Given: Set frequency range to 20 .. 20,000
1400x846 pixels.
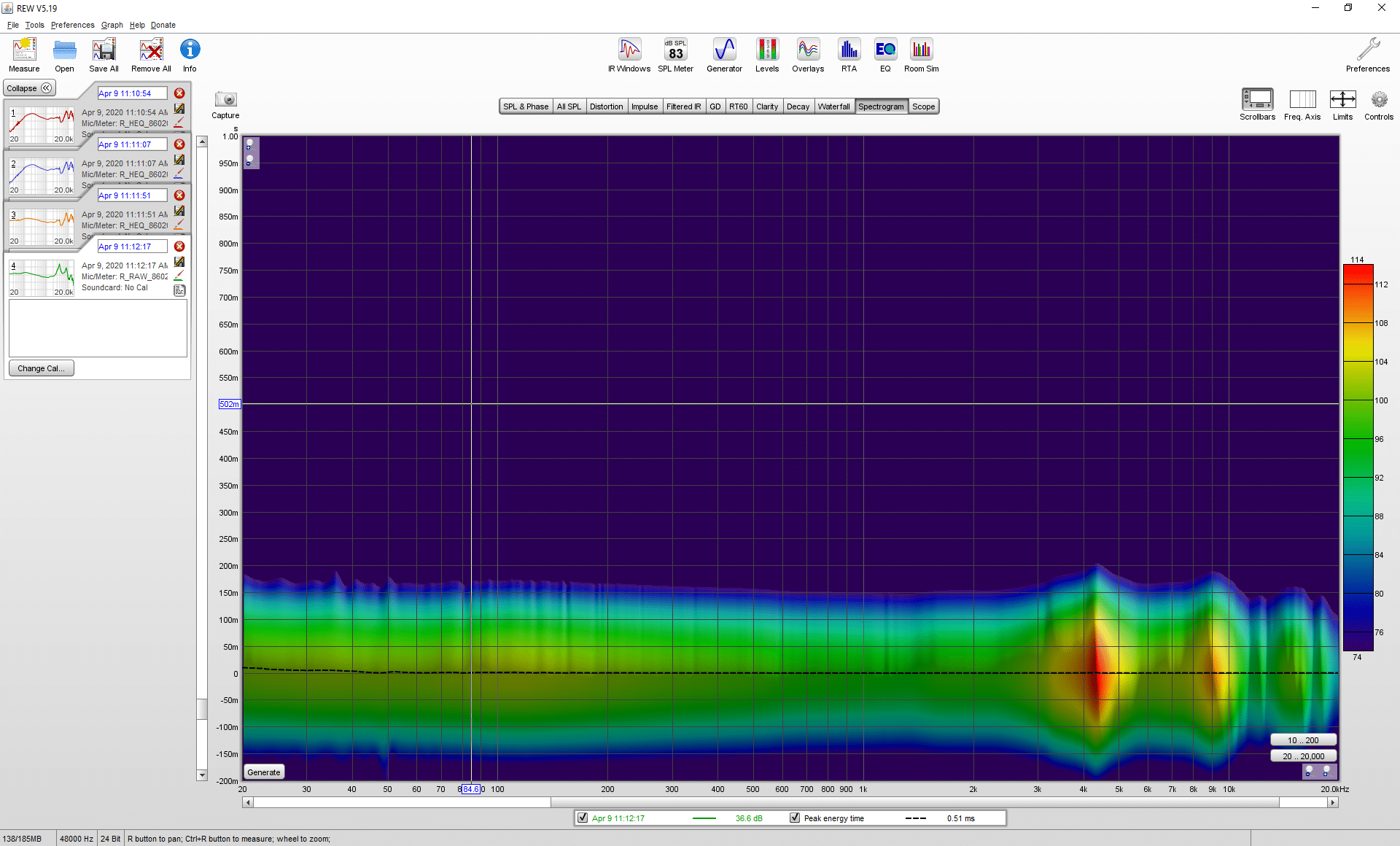Looking at the screenshot, I should [x=1303, y=756].
